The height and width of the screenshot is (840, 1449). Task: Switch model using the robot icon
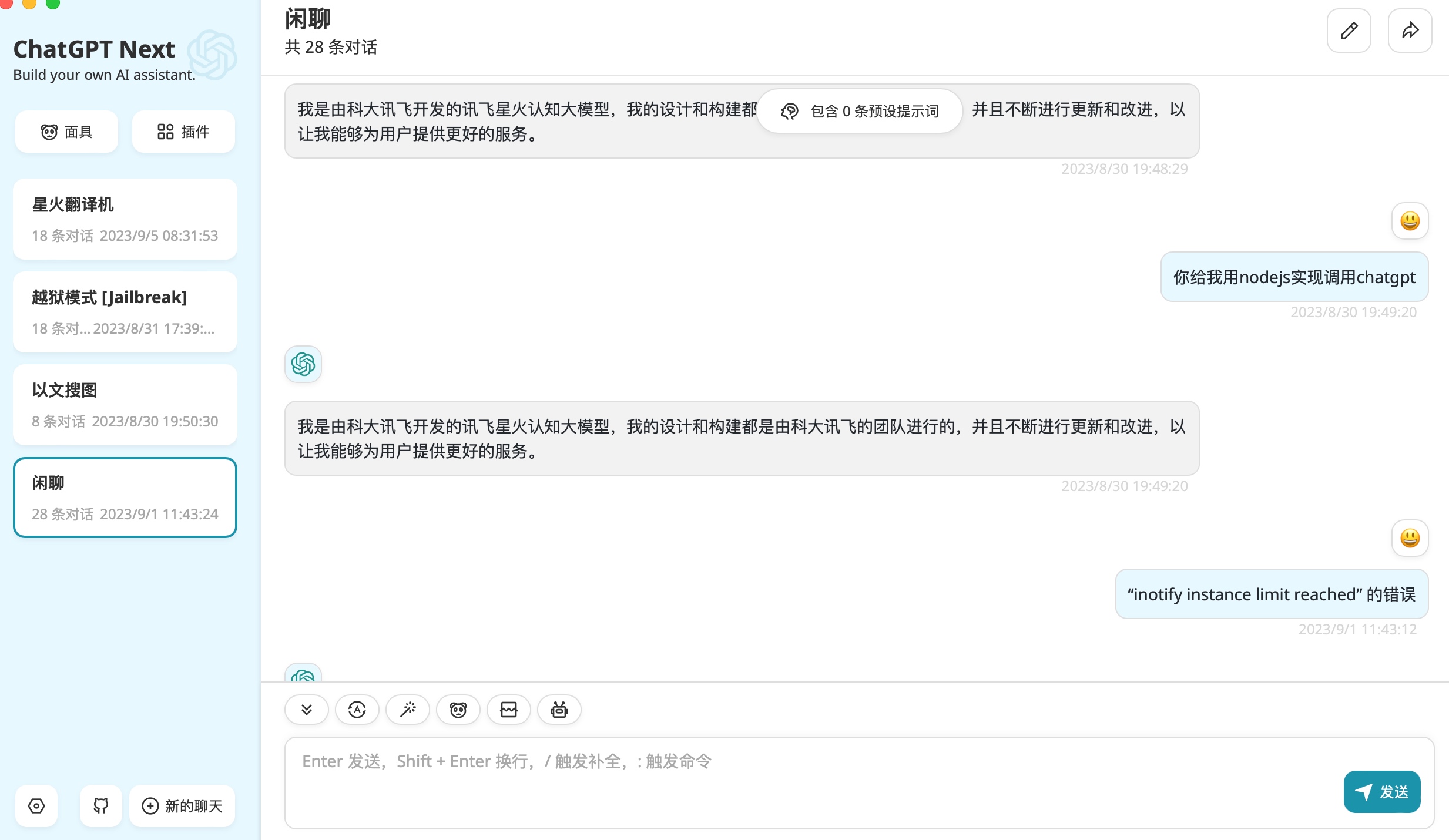click(559, 710)
